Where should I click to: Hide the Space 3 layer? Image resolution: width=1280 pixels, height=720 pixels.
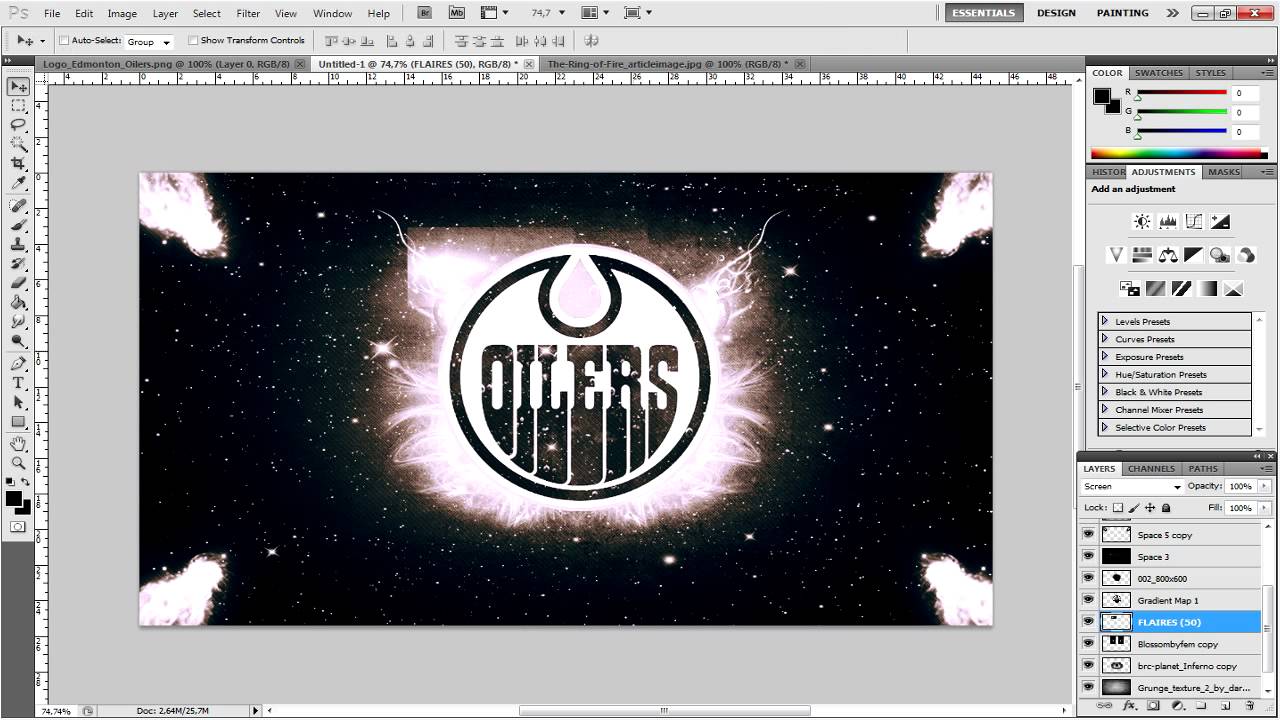point(1089,557)
